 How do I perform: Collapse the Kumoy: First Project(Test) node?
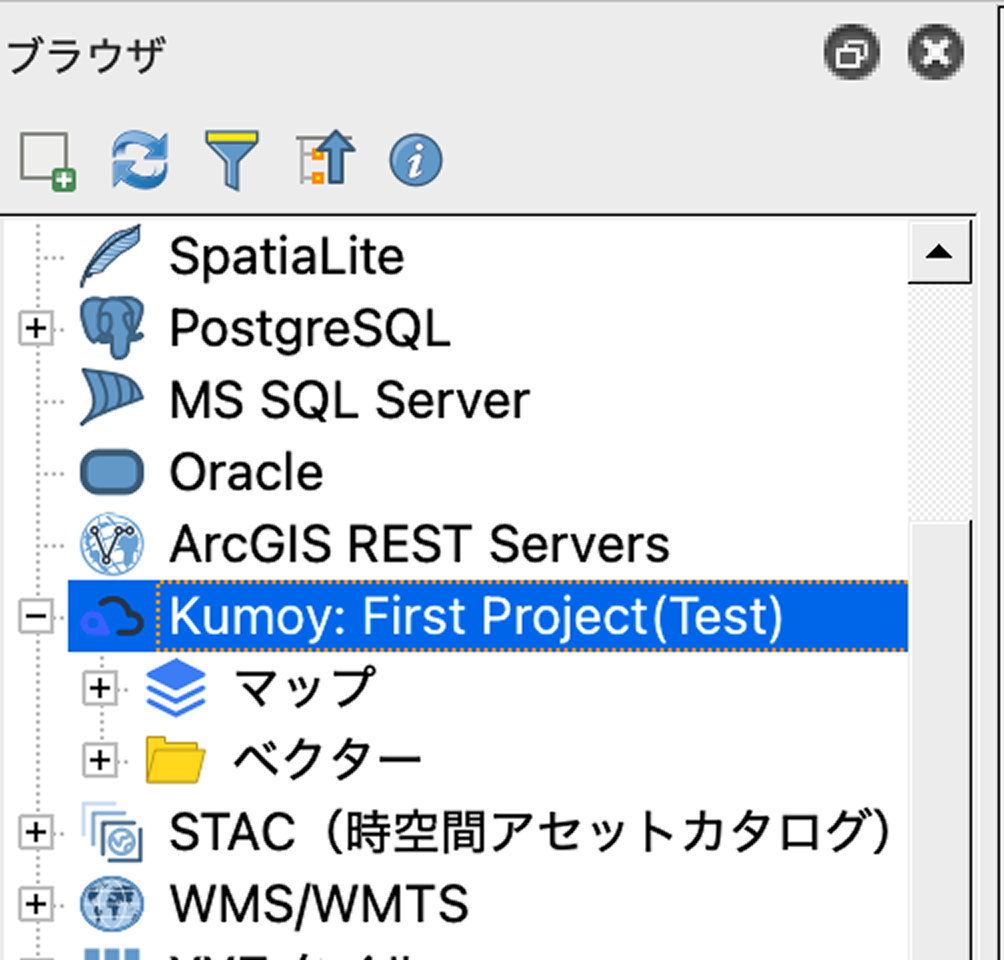tap(36, 616)
